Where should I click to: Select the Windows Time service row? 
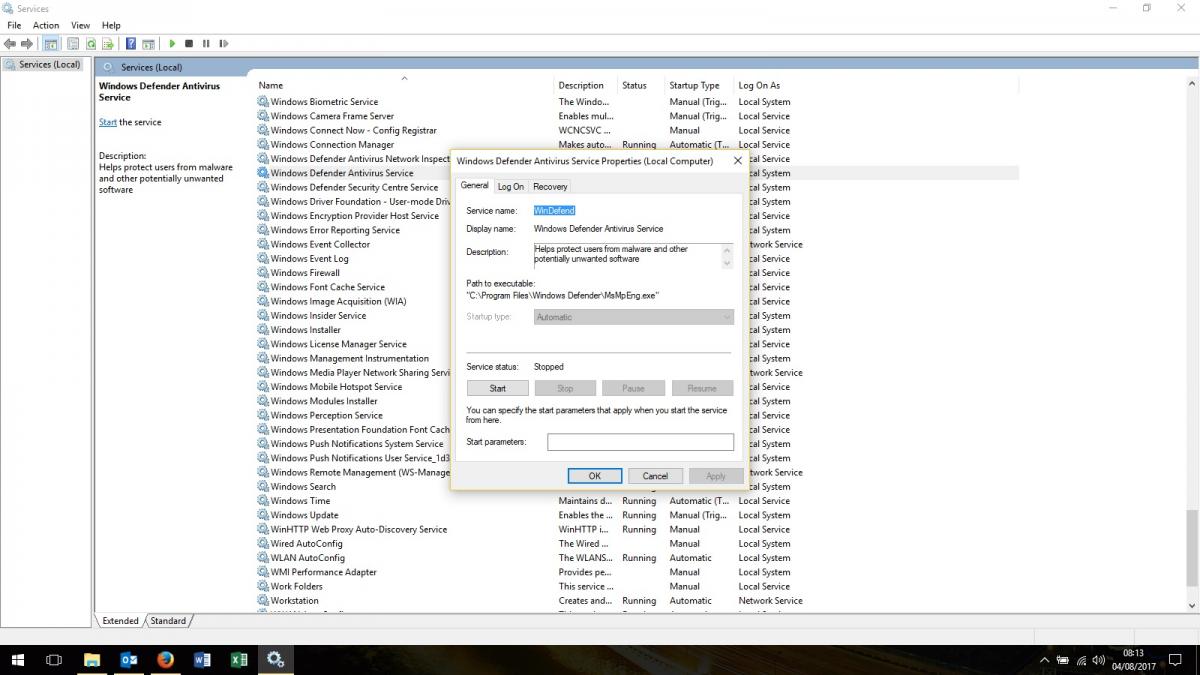pyautogui.click(x=637, y=501)
